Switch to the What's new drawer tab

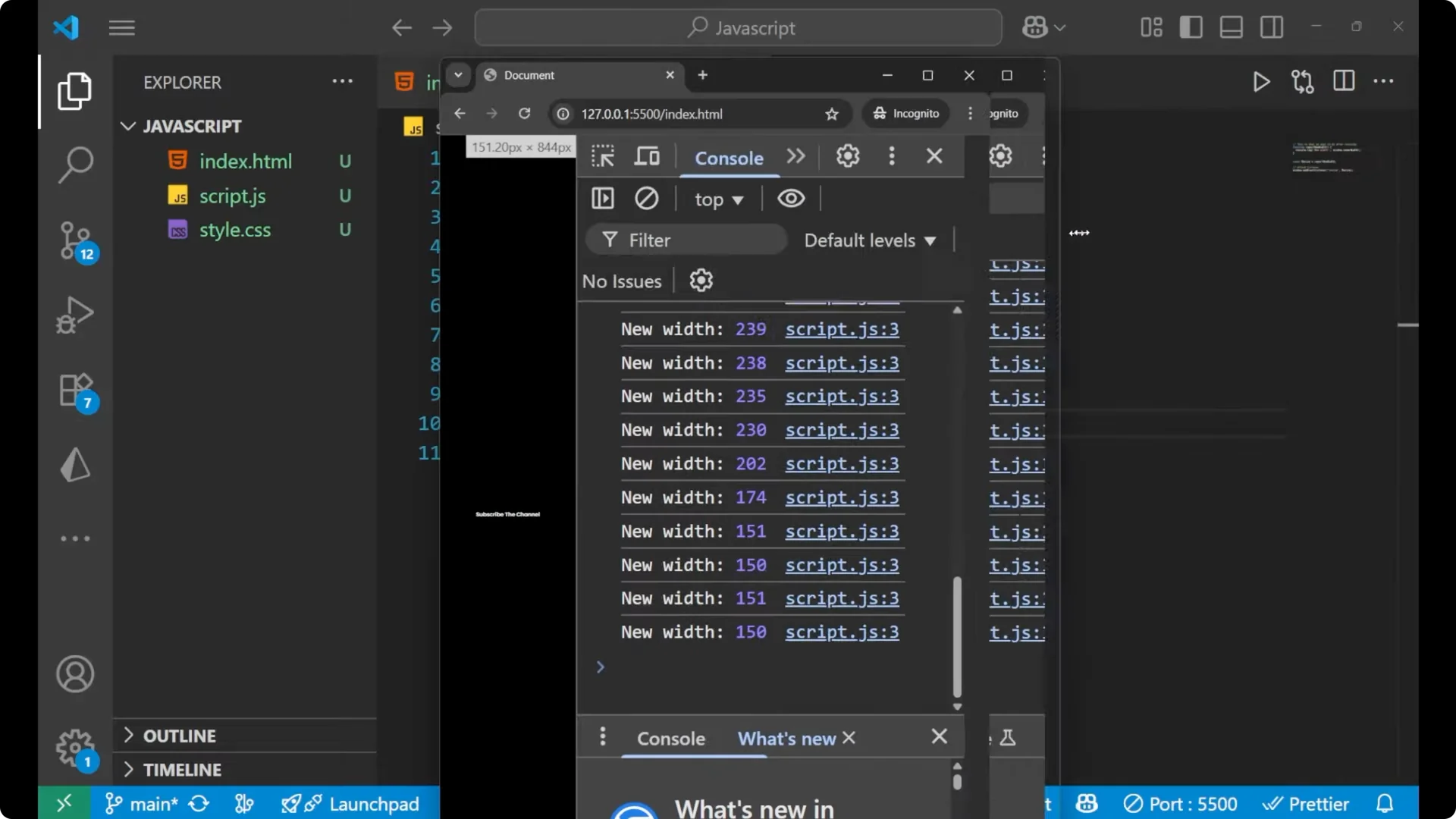[x=786, y=739]
